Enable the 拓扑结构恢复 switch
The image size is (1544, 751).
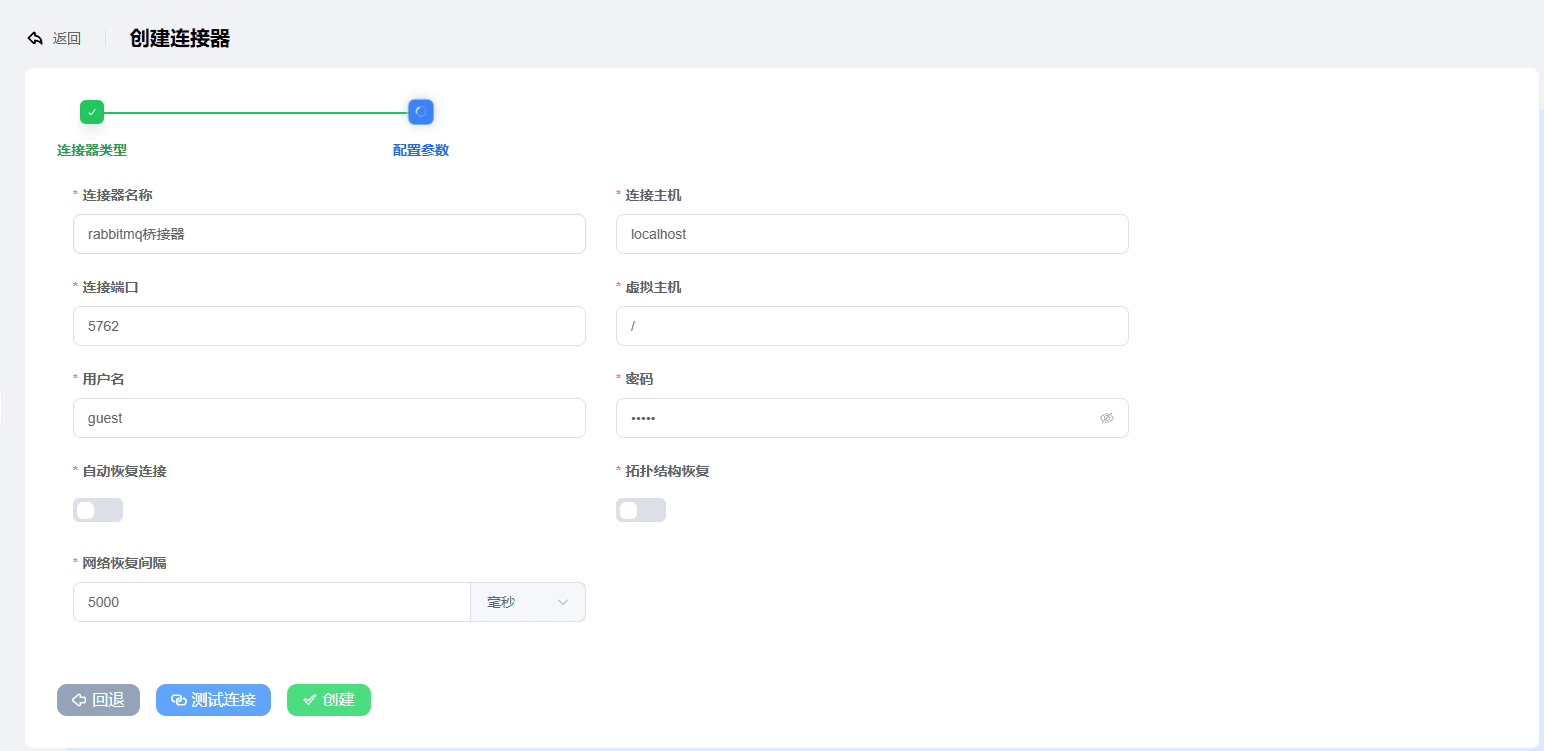[x=641, y=510]
